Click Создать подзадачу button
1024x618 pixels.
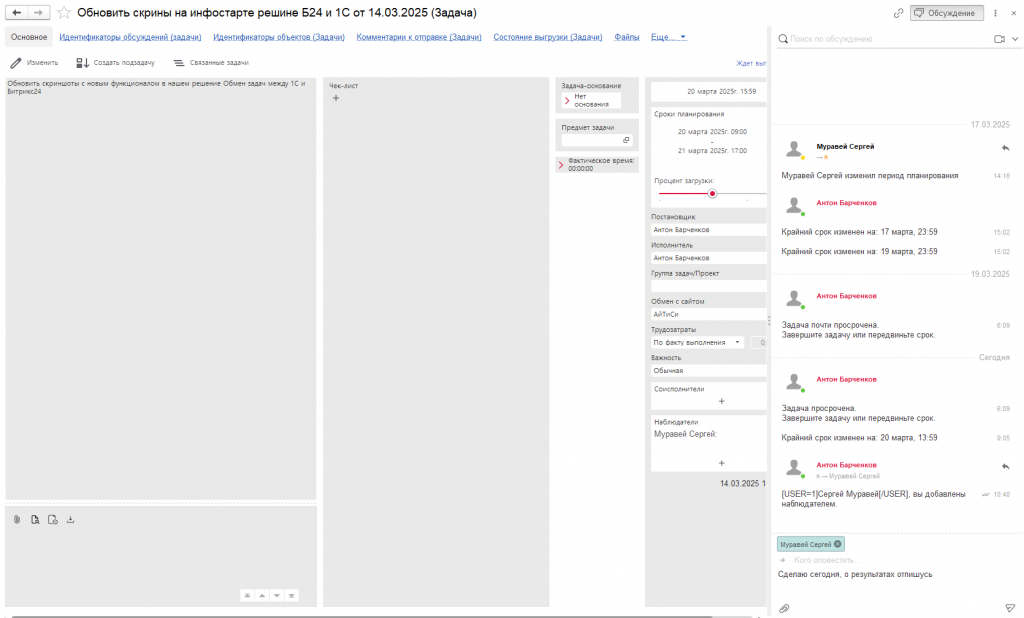coord(116,63)
